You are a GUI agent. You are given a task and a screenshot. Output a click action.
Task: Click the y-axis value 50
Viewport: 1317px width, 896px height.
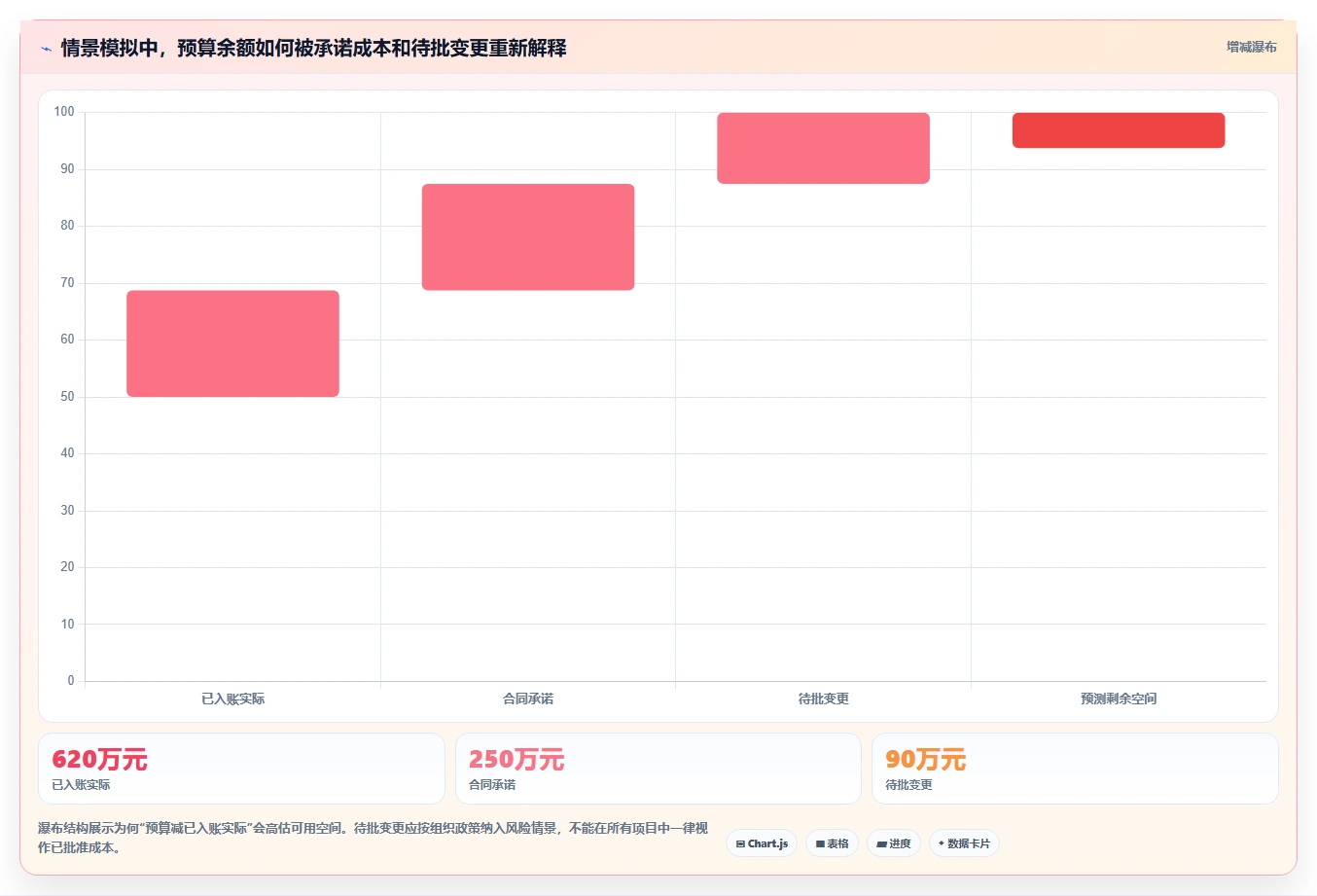pos(67,397)
